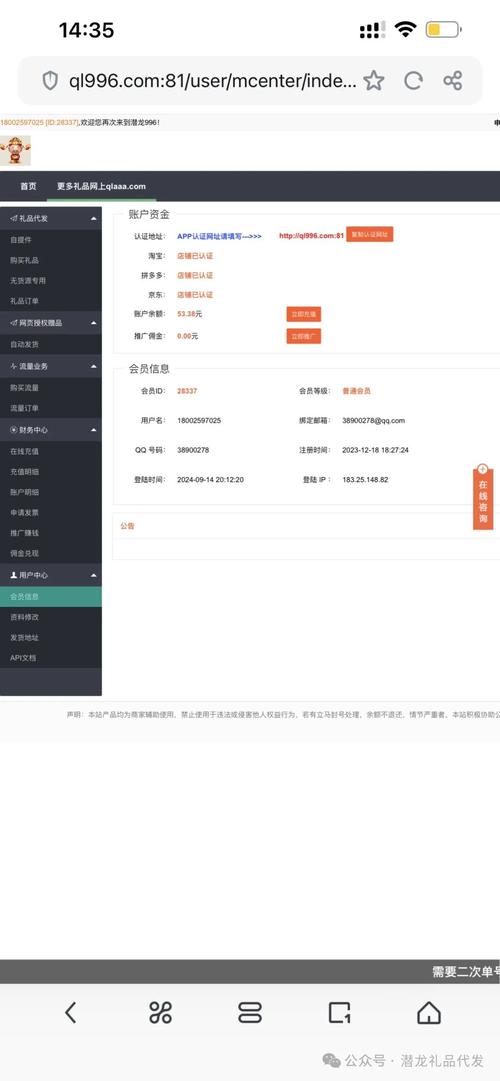Collapse the 流量业务 sidebar section
The width and height of the screenshot is (500, 1081).
pyautogui.click(x=51, y=366)
